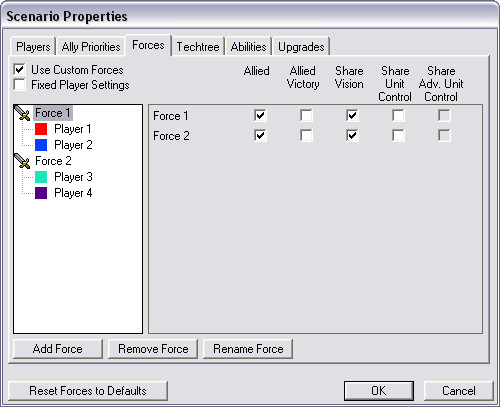Click Player 4's purple color square

(41, 193)
